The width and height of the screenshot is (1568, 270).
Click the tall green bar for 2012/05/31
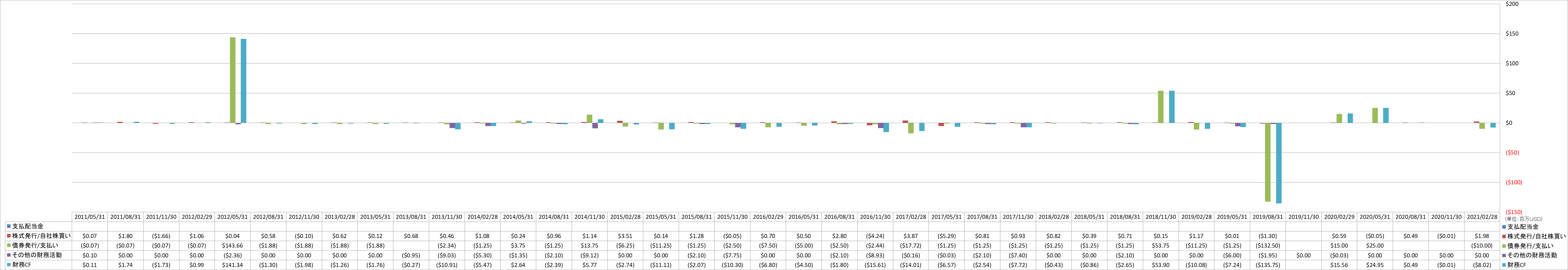(232, 80)
